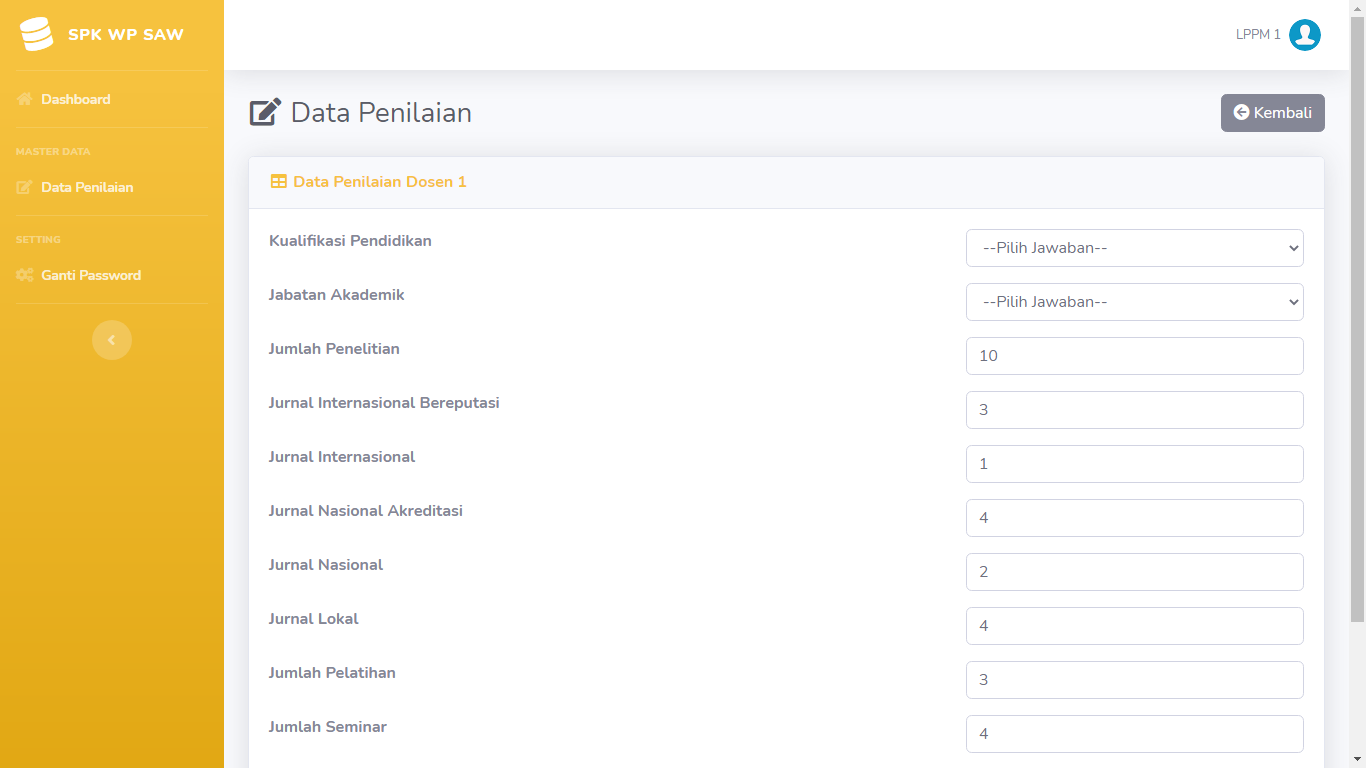1366x768 pixels.
Task: Click the Data Penilaian edit icon in sidebar
Action: pos(25,187)
